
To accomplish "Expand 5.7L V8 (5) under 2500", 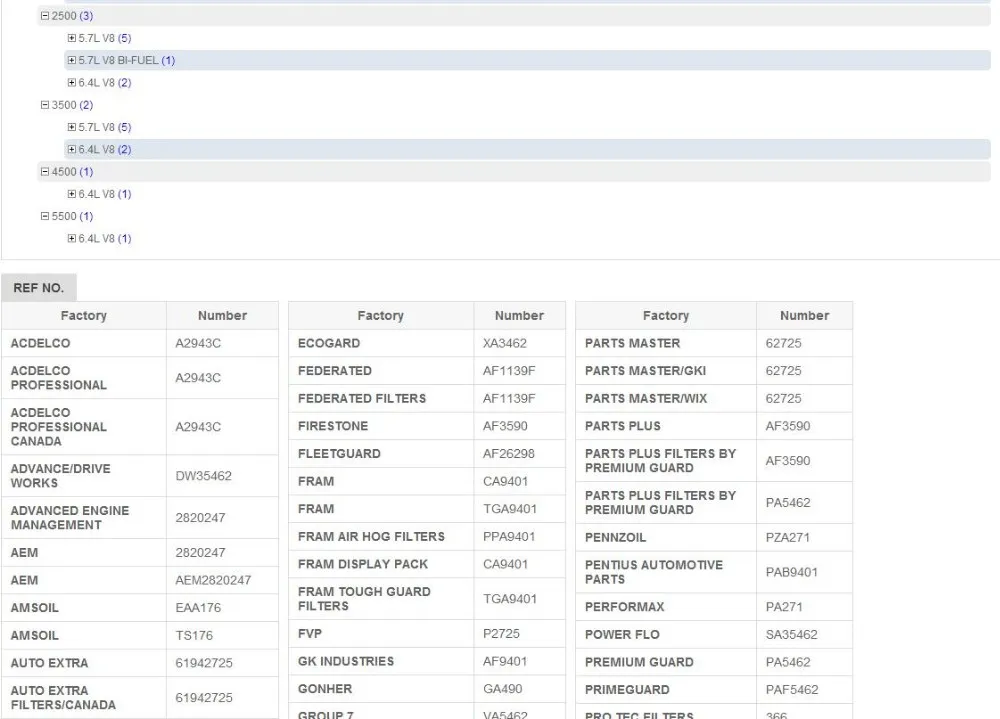I will 71,38.
